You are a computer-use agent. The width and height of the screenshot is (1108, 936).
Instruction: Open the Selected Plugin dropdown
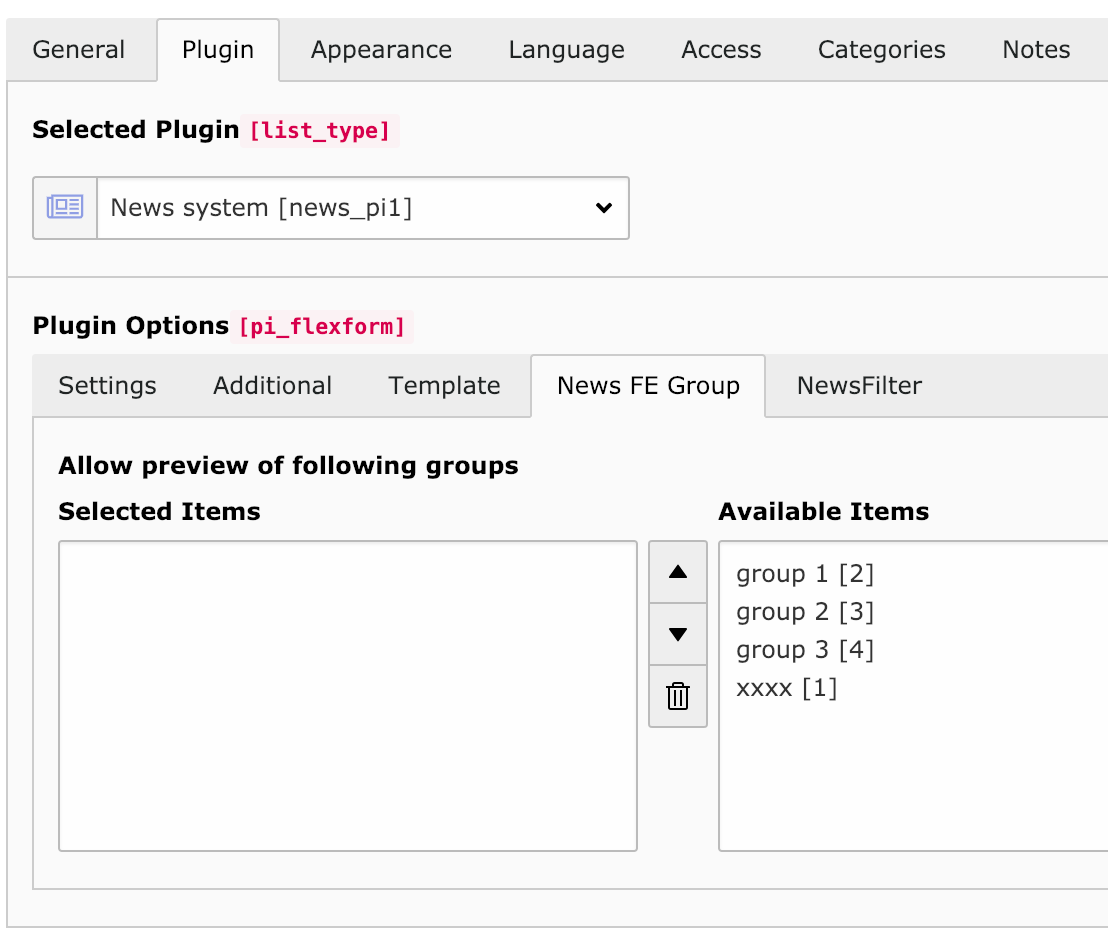362,208
